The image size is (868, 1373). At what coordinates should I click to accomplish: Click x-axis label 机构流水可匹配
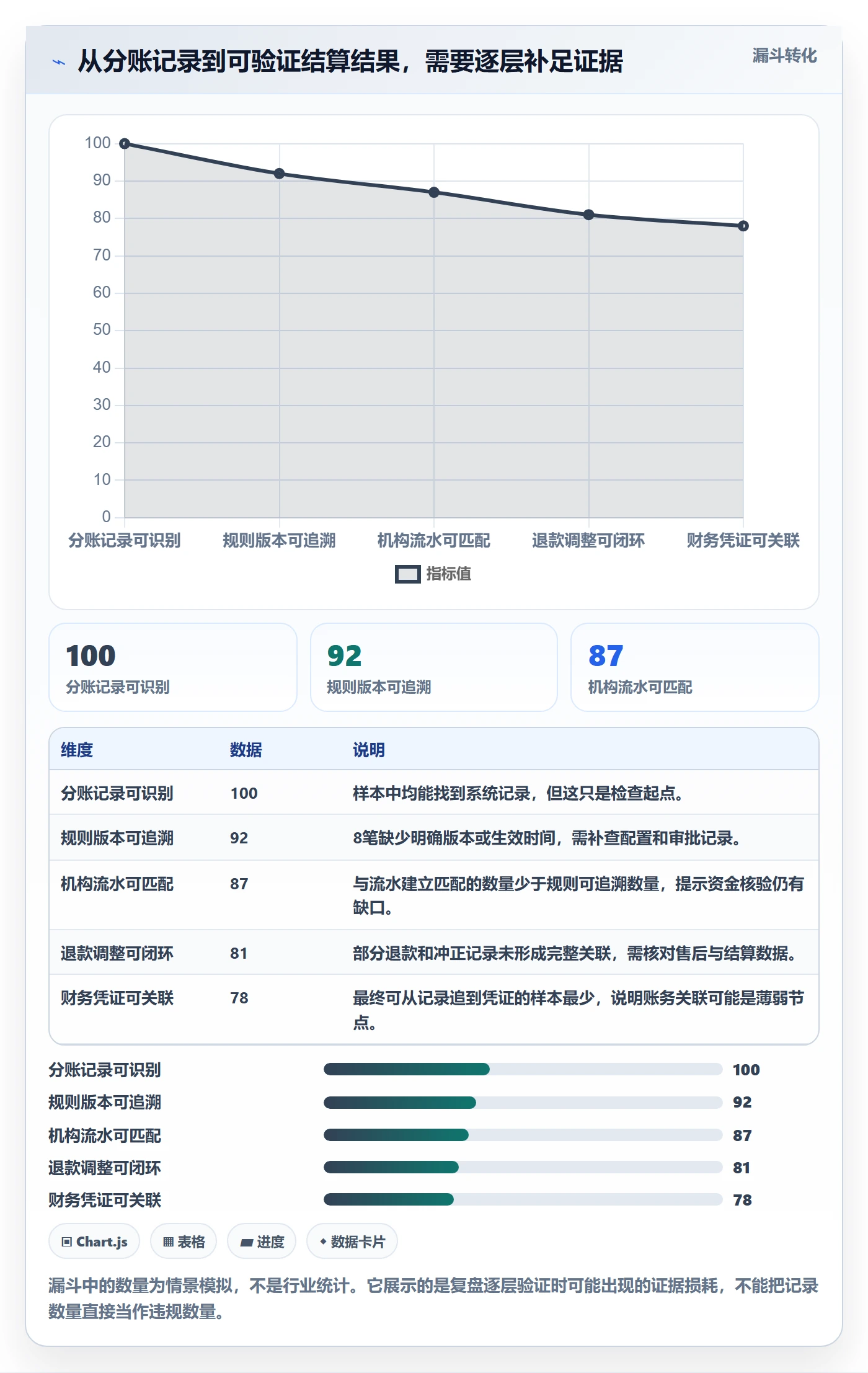click(x=434, y=541)
